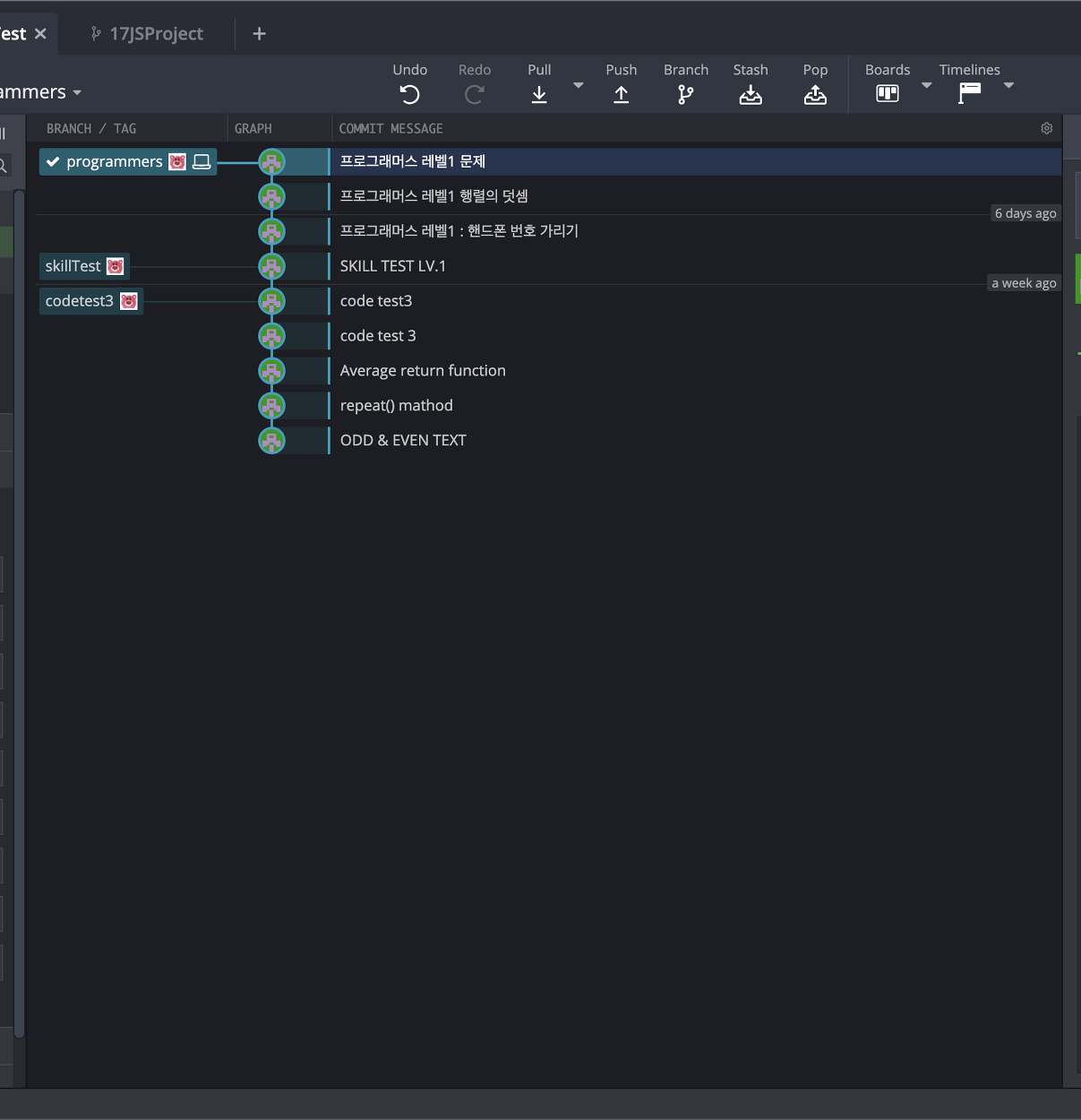1081x1120 pixels.
Task: Expand Timelines dropdown arrow
Action: coord(1009,85)
